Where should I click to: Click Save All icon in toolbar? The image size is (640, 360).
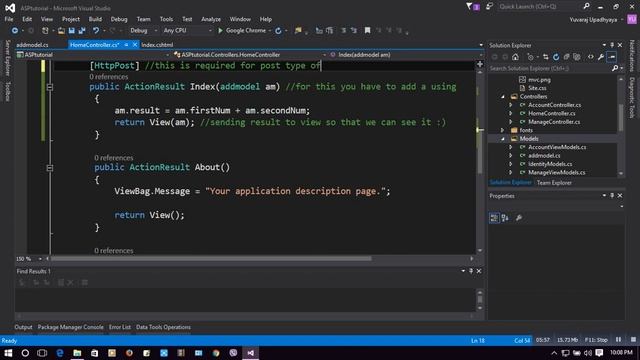coord(82,31)
